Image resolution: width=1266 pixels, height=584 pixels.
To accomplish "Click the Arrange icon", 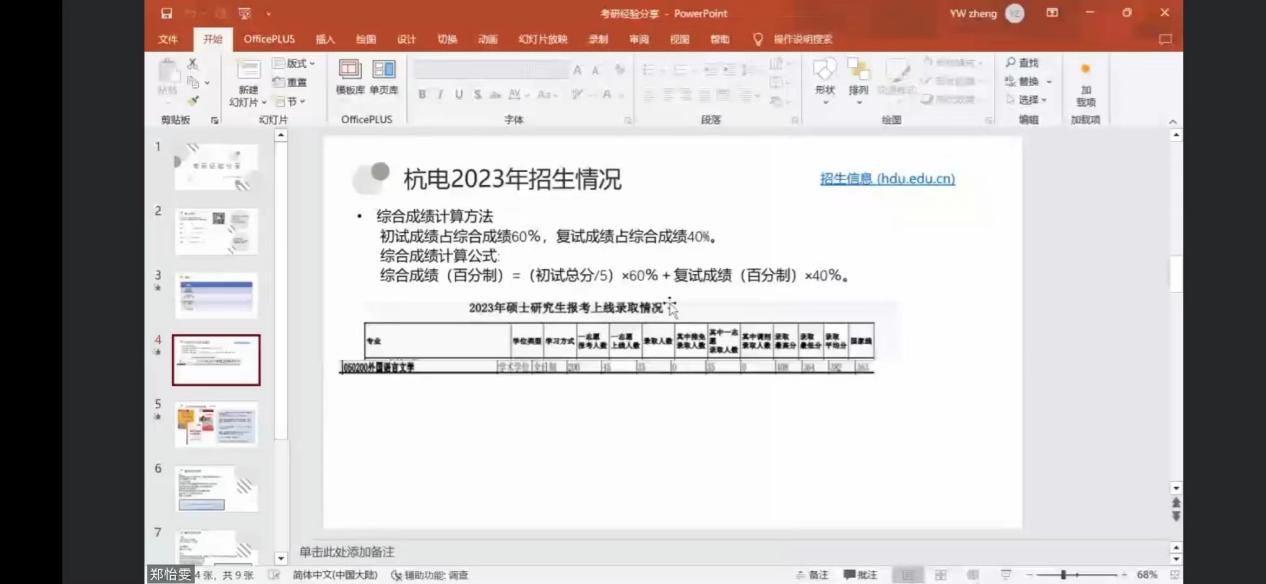I will [x=858, y=70].
